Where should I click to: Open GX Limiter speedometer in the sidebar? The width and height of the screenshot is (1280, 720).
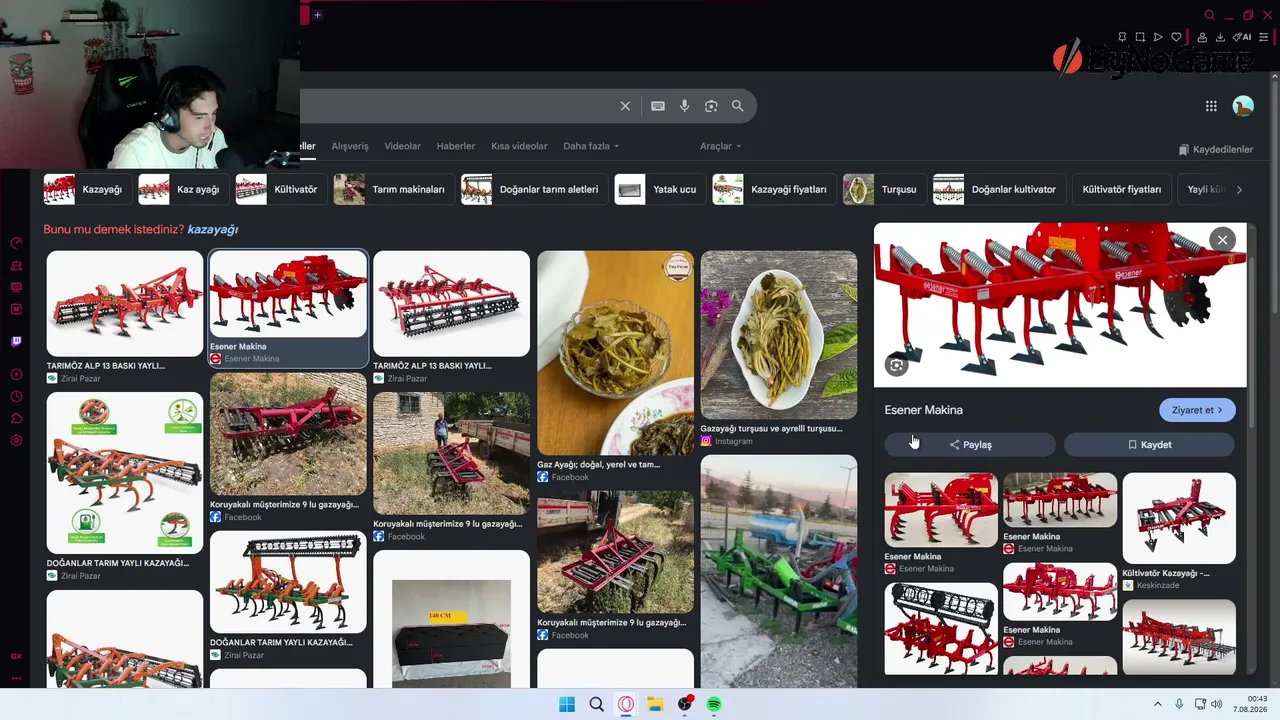tap(16, 243)
